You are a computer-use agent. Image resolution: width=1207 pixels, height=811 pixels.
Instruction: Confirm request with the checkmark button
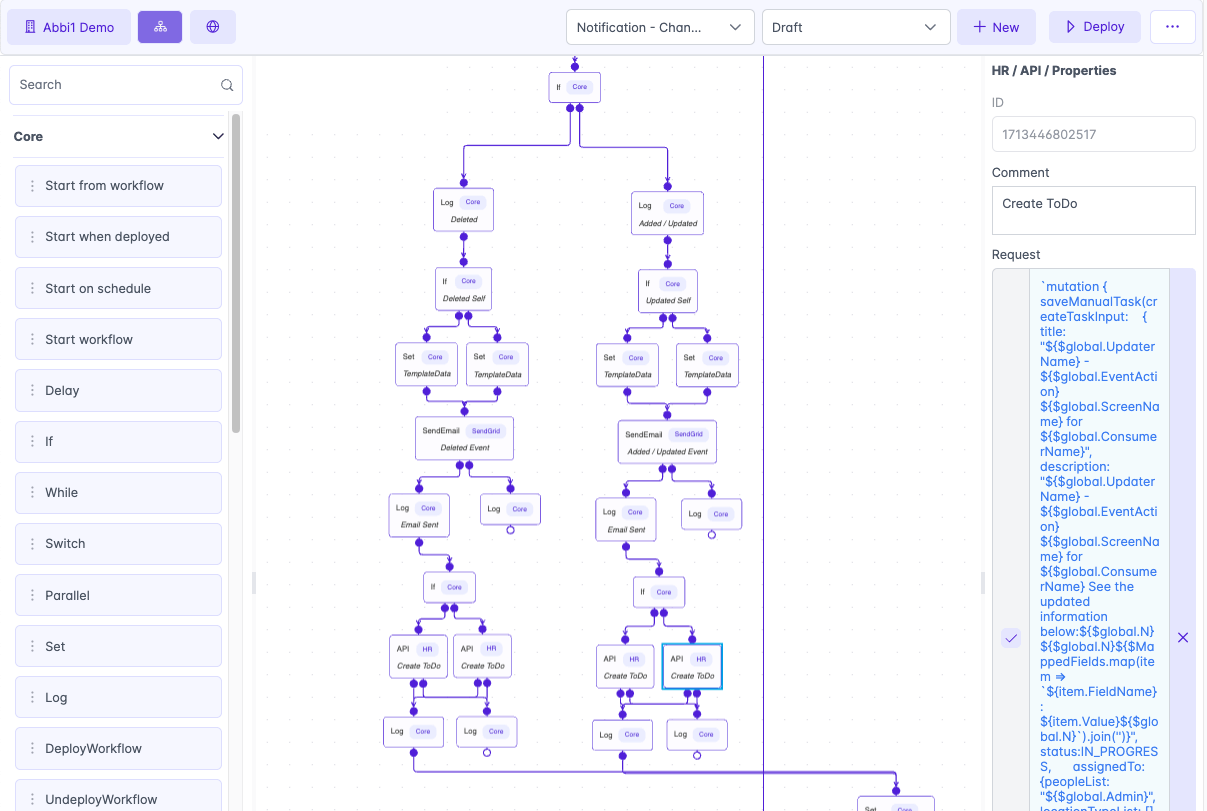pyautogui.click(x=1011, y=638)
